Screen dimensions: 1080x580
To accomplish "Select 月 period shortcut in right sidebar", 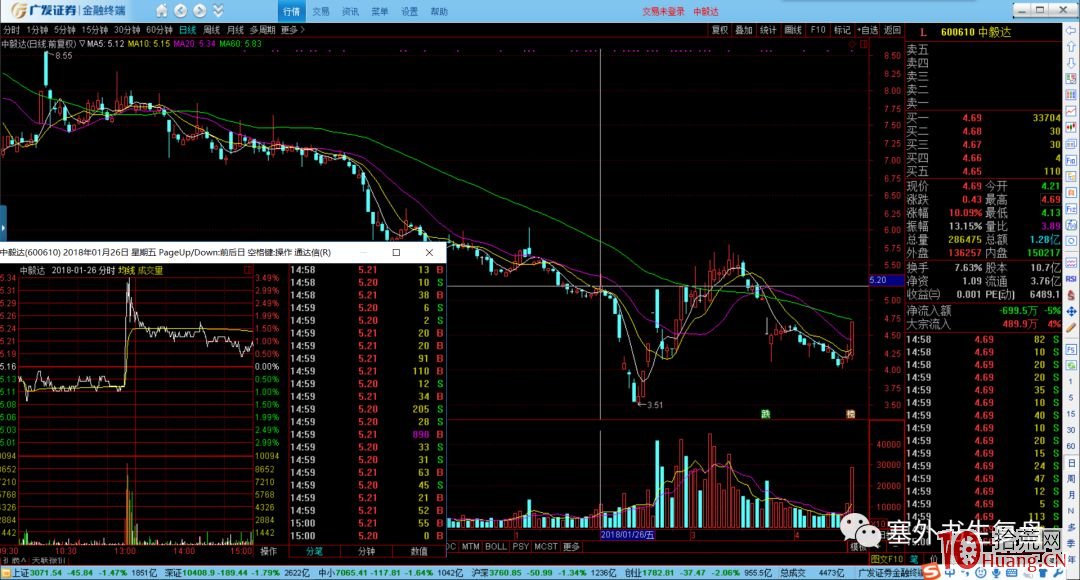I will [1071, 495].
